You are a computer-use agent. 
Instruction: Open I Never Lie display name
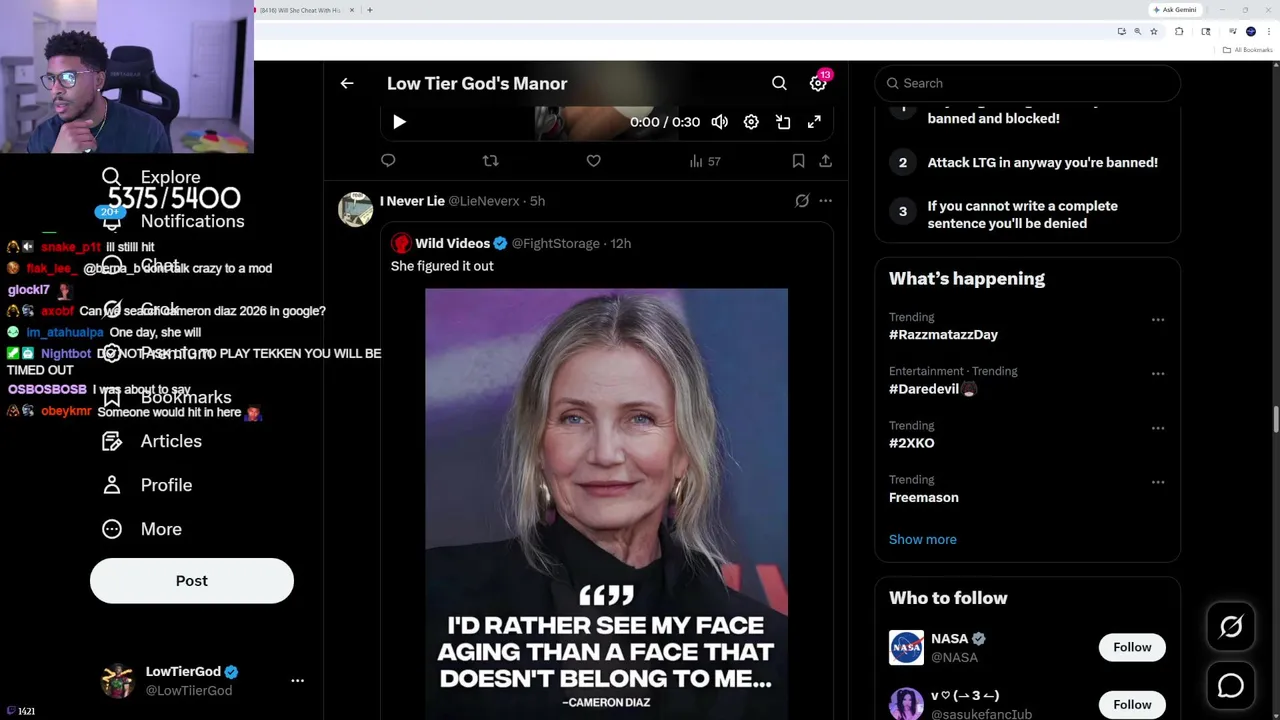[x=412, y=201]
